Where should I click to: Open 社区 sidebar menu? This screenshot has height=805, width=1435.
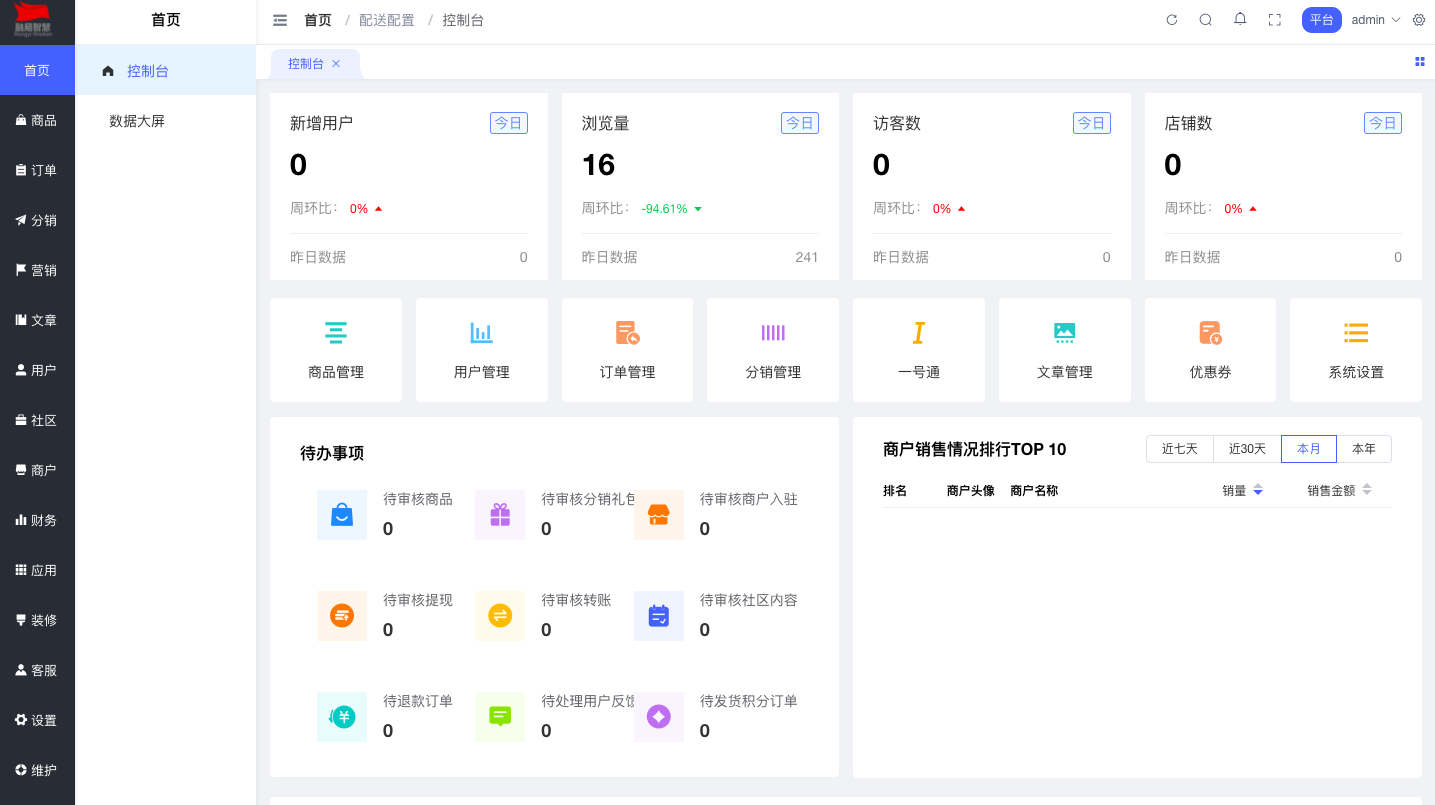(37, 420)
